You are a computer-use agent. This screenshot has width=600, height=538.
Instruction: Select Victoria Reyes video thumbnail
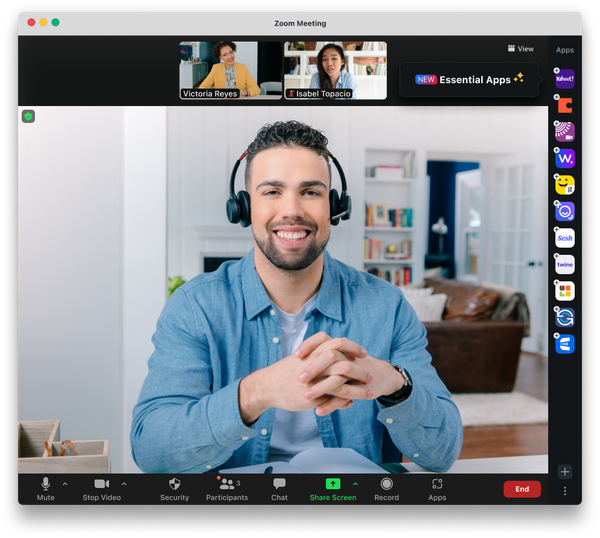tap(231, 70)
